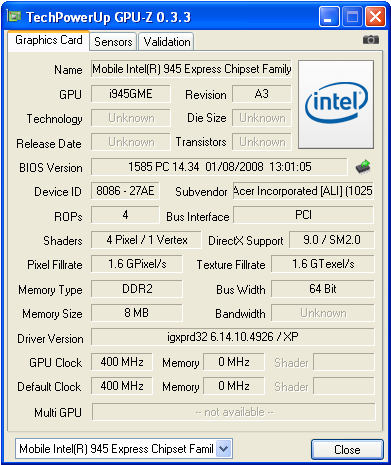This screenshot has width=391, height=465.
Task: Click the GPU Clock 400 MHz field
Action: 122,362
